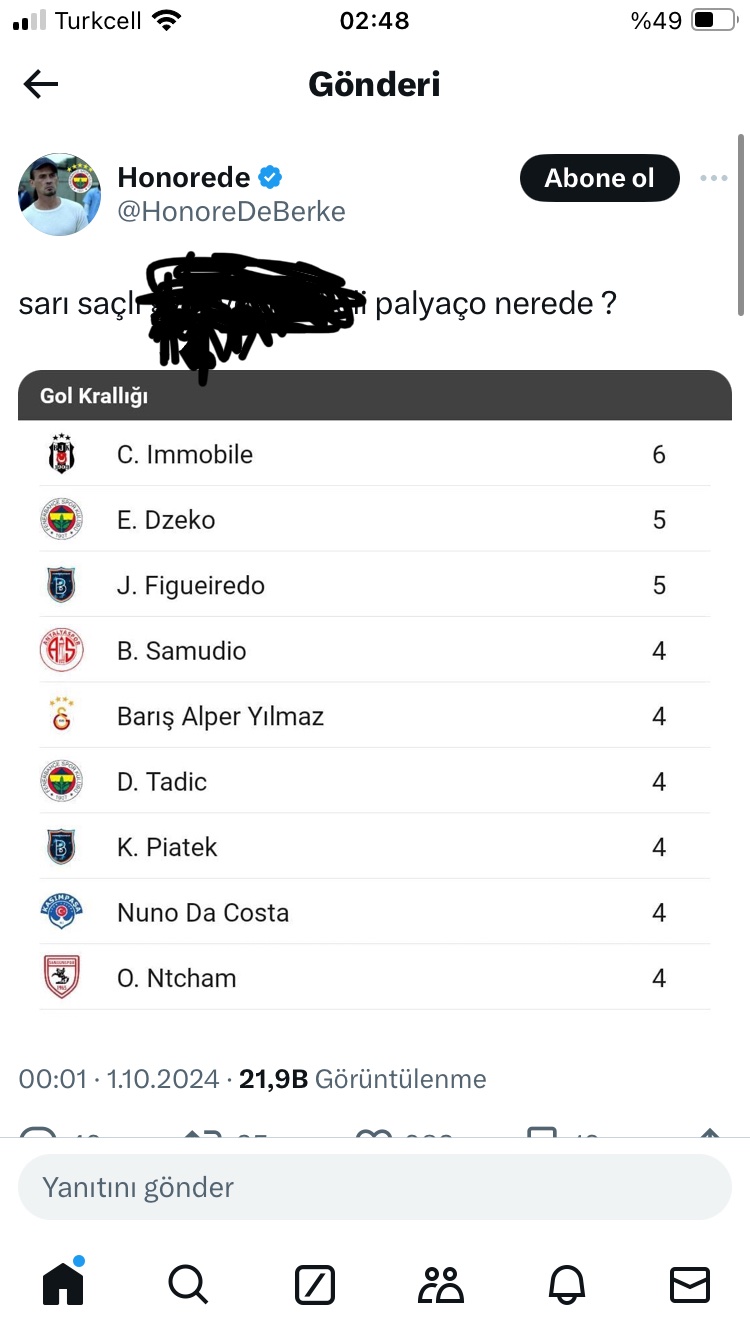Open the @HonoreDeBerke handle link
Screen dimensions: 750x1334
[231, 212]
